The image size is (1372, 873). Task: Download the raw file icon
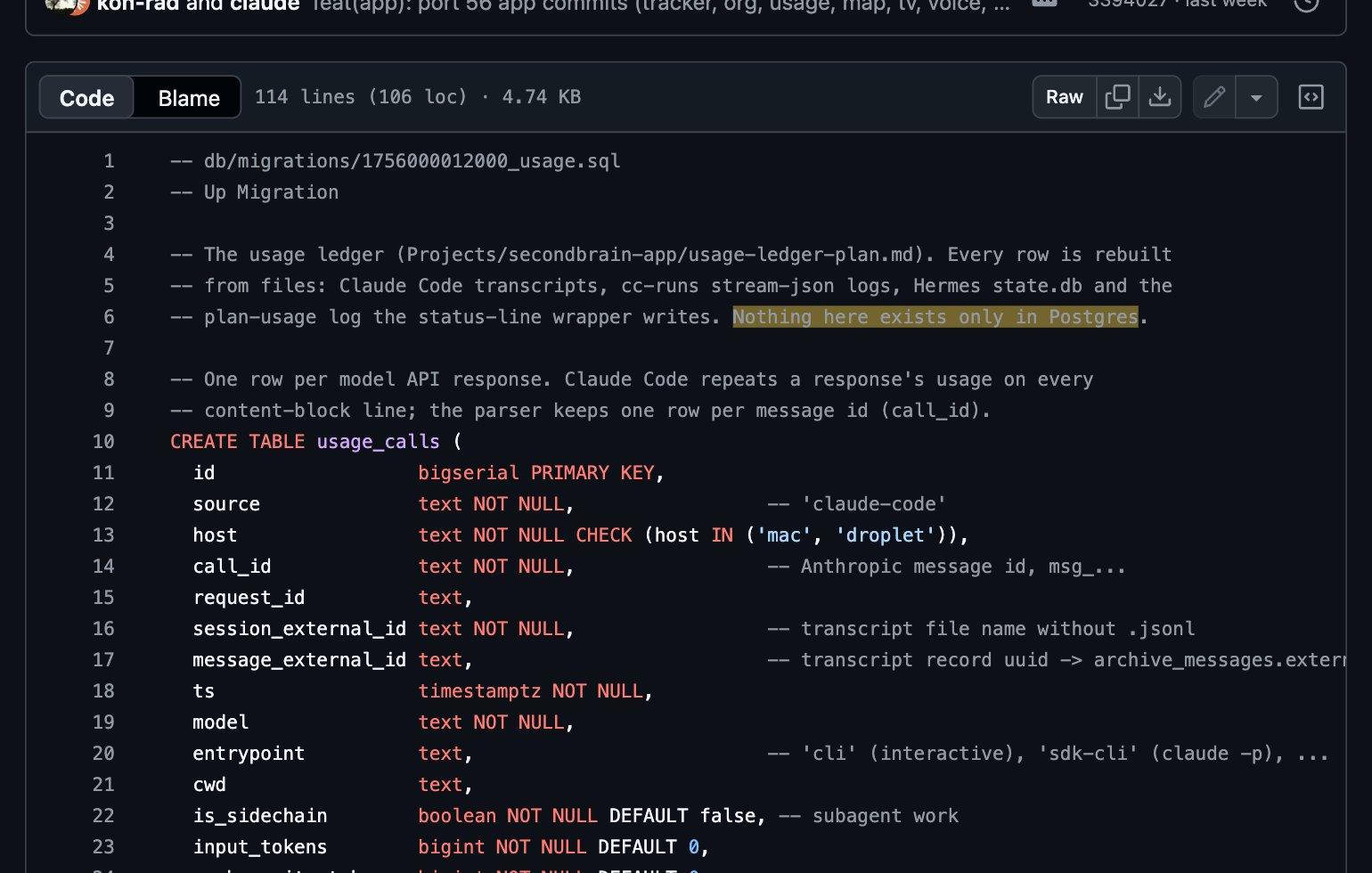[x=1159, y=97]
